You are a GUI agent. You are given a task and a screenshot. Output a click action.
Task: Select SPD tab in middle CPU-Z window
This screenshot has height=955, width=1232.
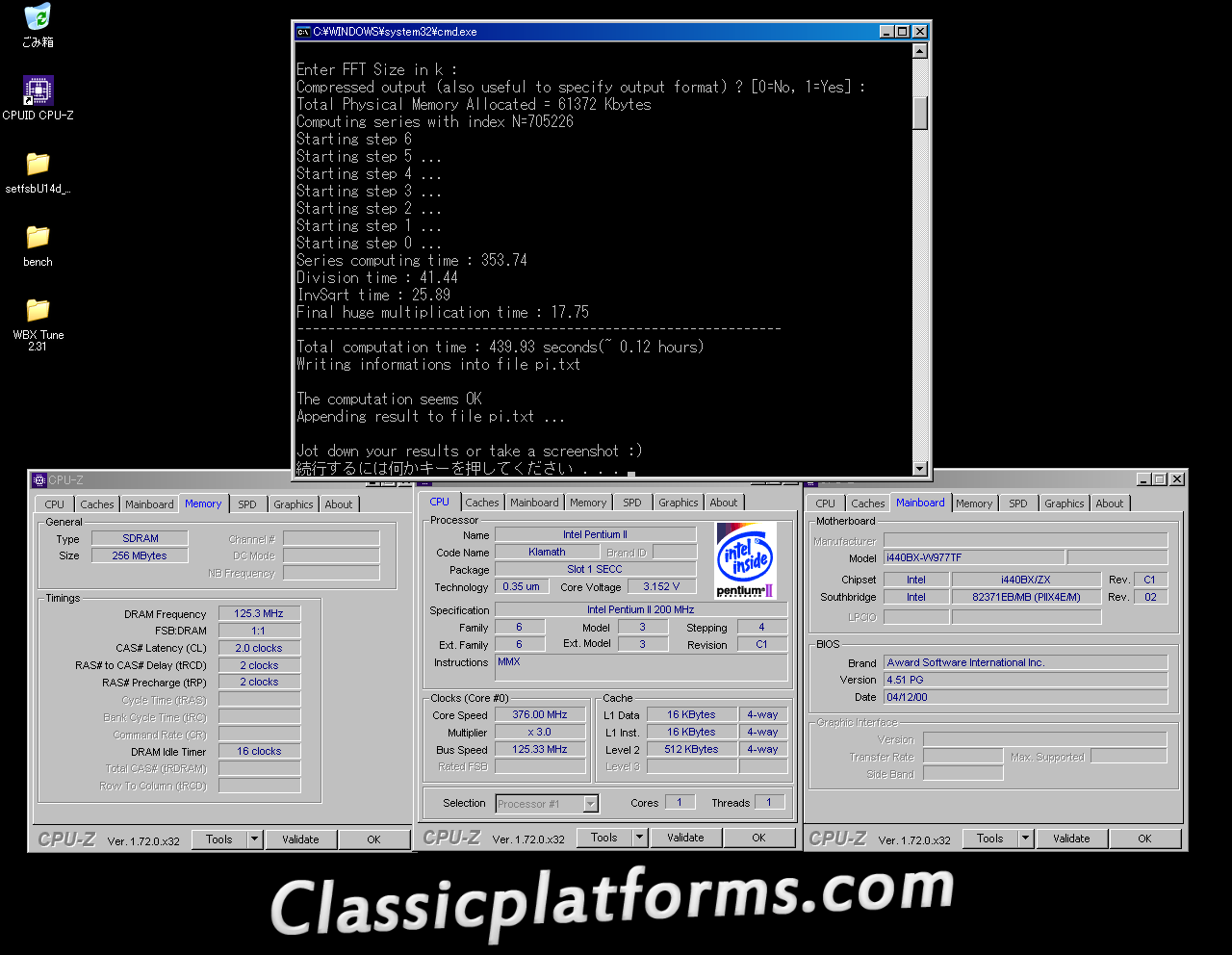pyautogui.click(x=632, y=503)
